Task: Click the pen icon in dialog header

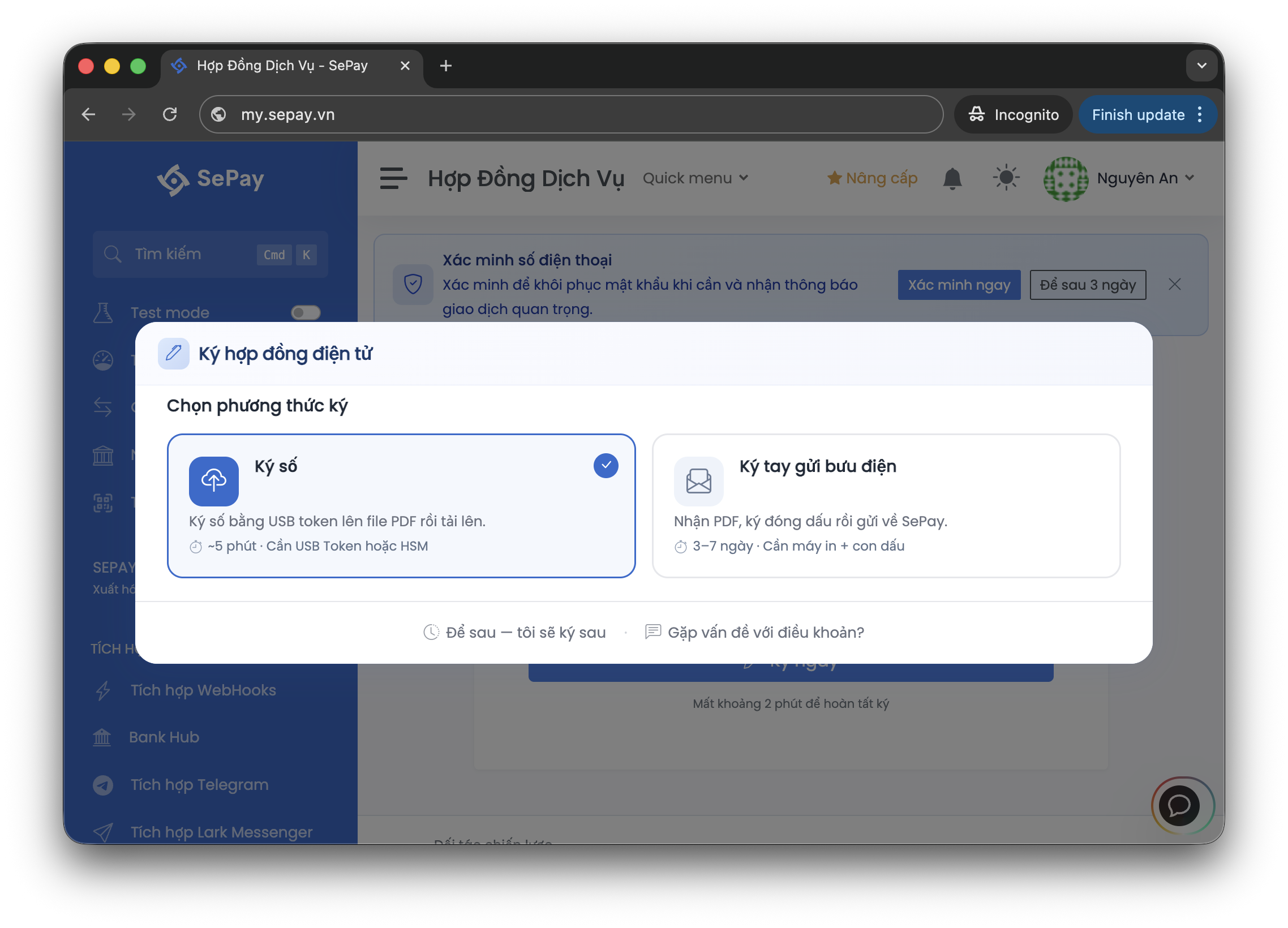Action: 173,353
